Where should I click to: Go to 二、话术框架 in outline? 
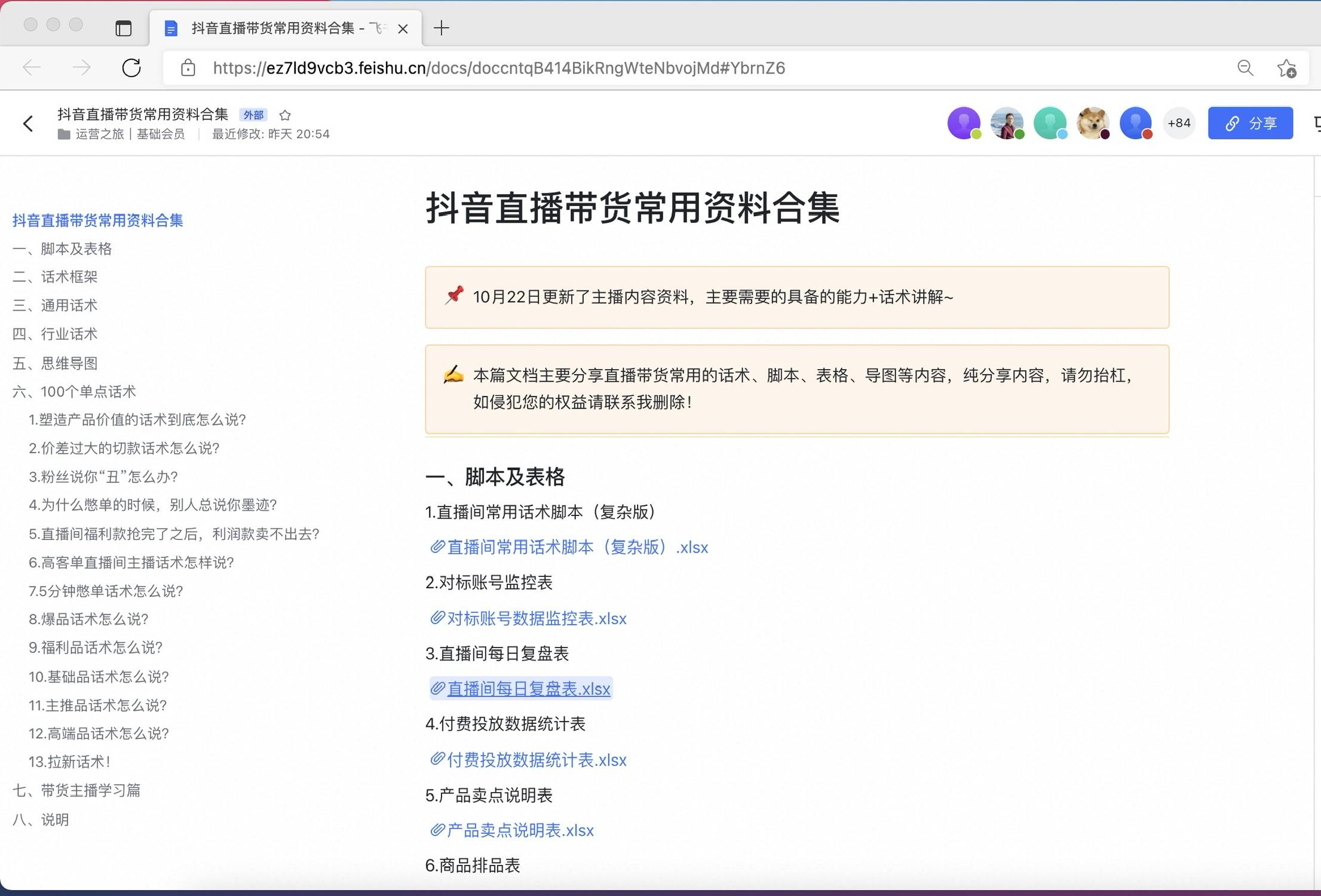[x=55, y=277]
